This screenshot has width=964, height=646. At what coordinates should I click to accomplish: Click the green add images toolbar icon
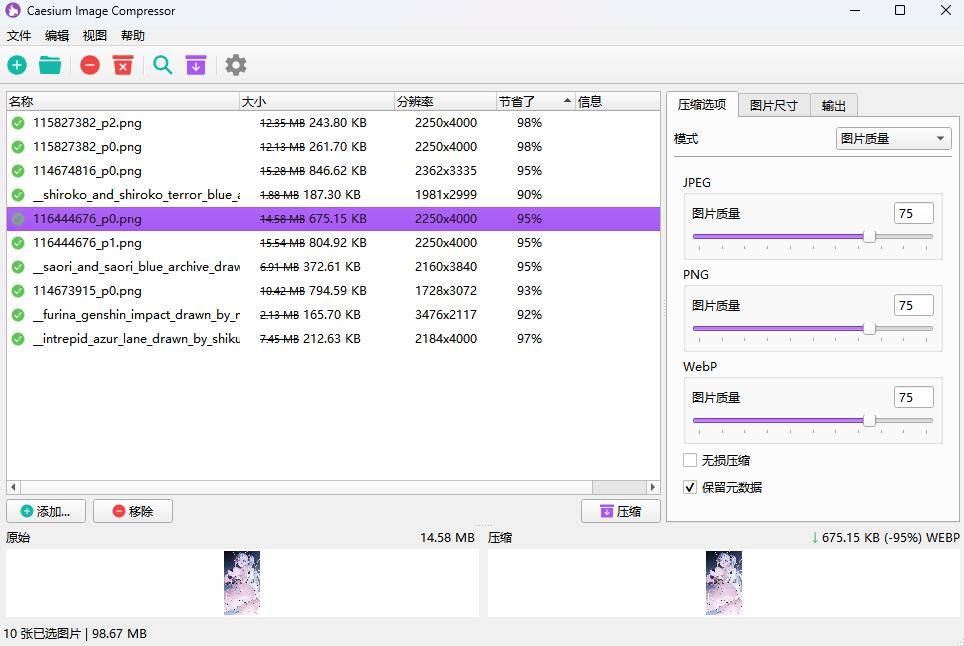[17, 65]
